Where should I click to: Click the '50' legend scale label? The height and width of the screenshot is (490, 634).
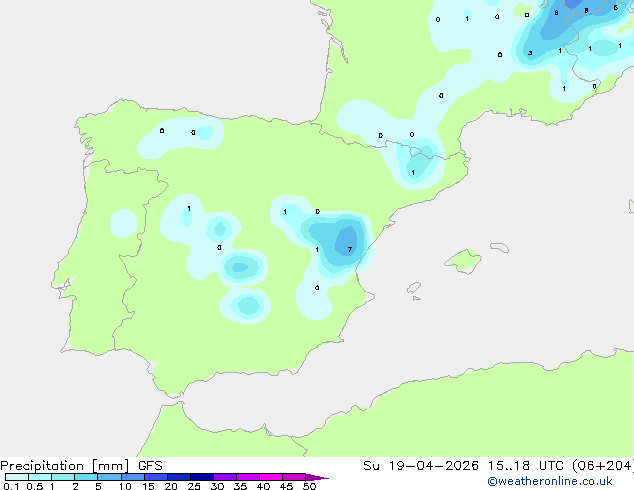click(309, 486)
